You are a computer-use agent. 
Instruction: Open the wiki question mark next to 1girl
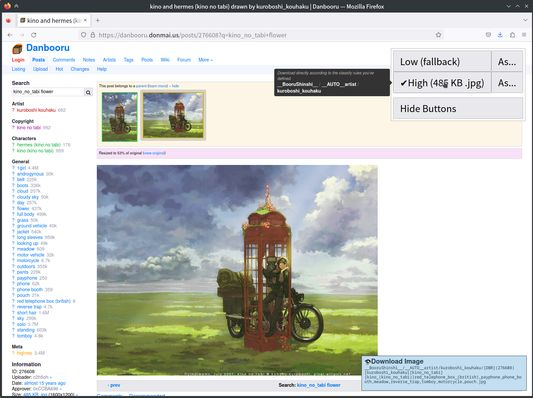pyautogui.click(x=14, y=168)
